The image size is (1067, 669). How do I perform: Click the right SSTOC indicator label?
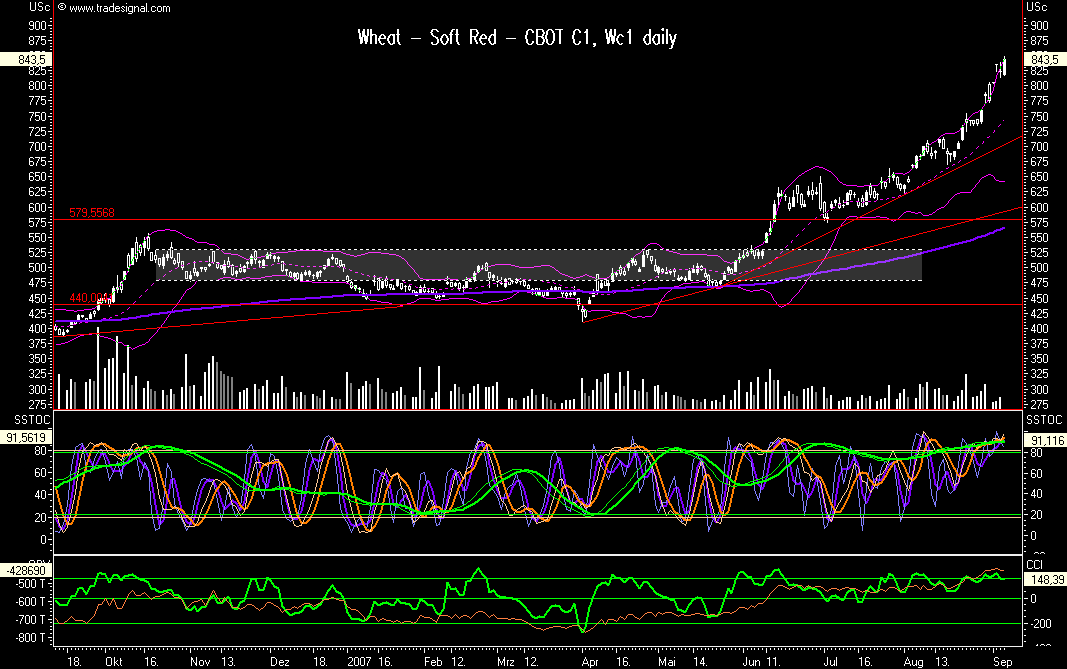pos(1040,415)
